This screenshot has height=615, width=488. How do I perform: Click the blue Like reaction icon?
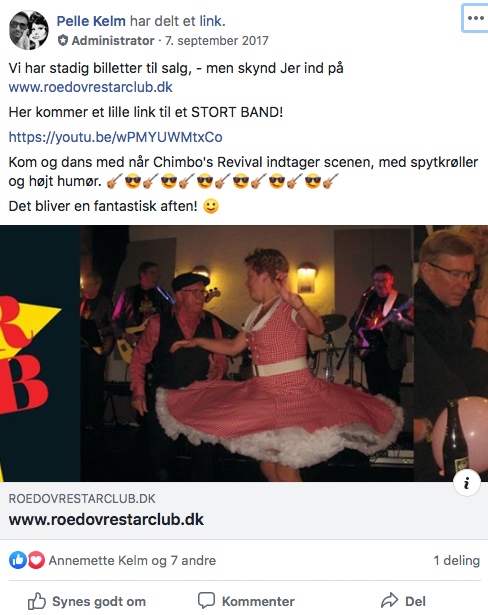pos(18,560)
